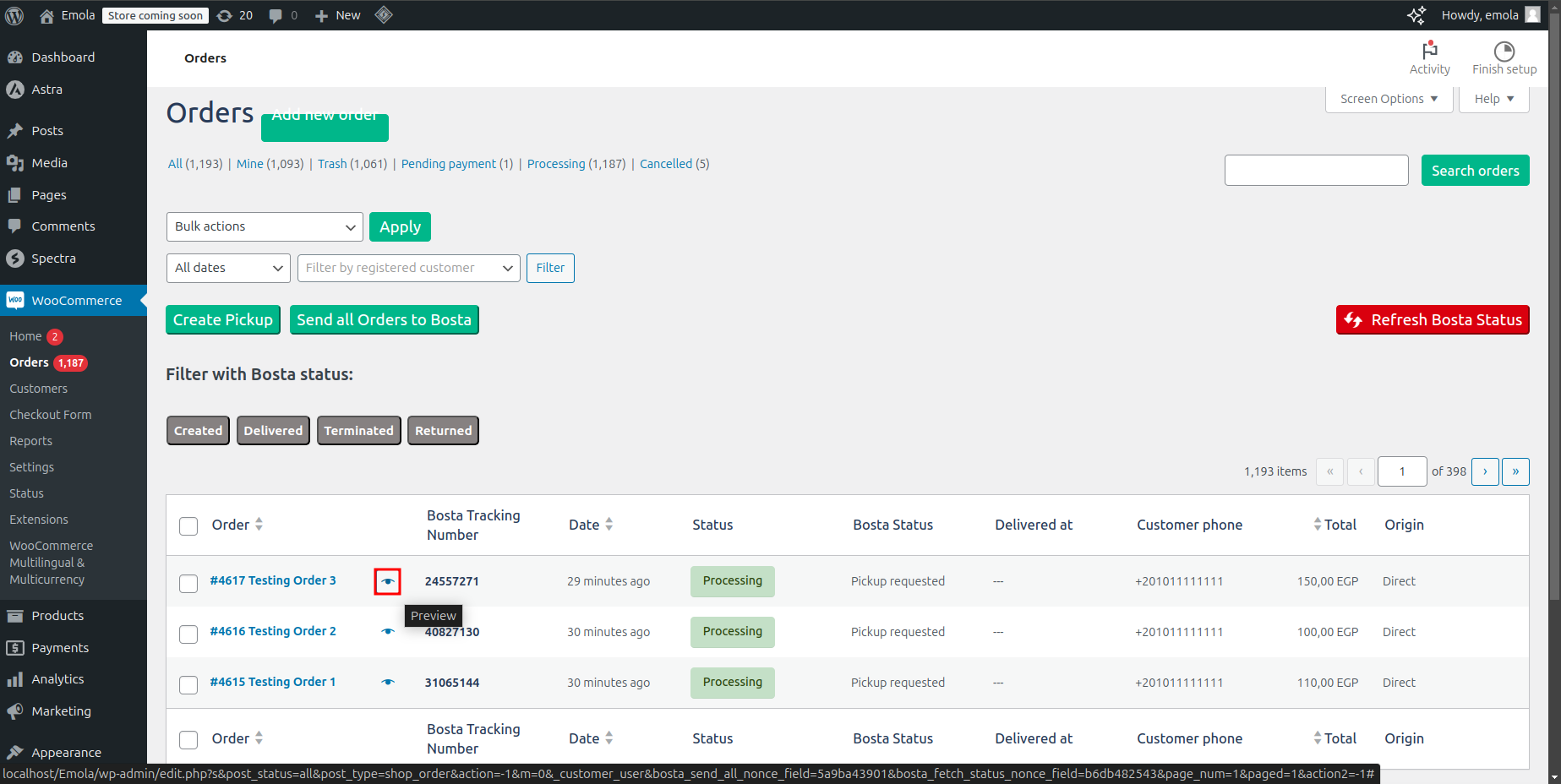The image size is (1561, 784).
Task: Preview order #4616 with eye icon
Action: 388,632
